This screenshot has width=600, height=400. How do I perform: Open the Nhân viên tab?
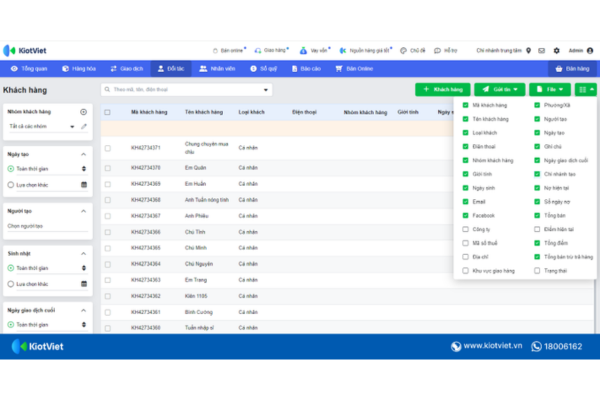tap(217, 69)
